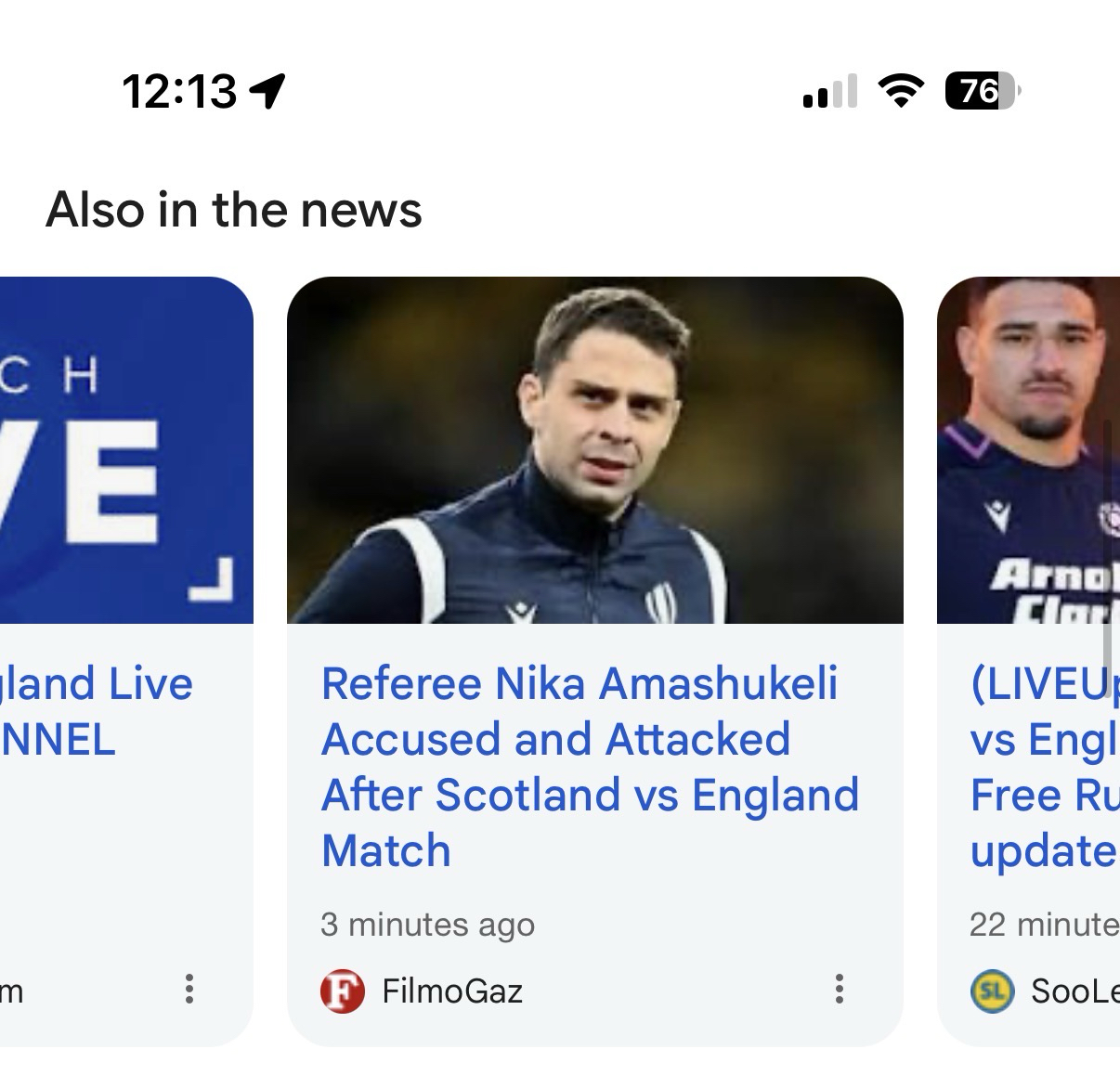Click the referee photo thumbnail

point(594,450)
